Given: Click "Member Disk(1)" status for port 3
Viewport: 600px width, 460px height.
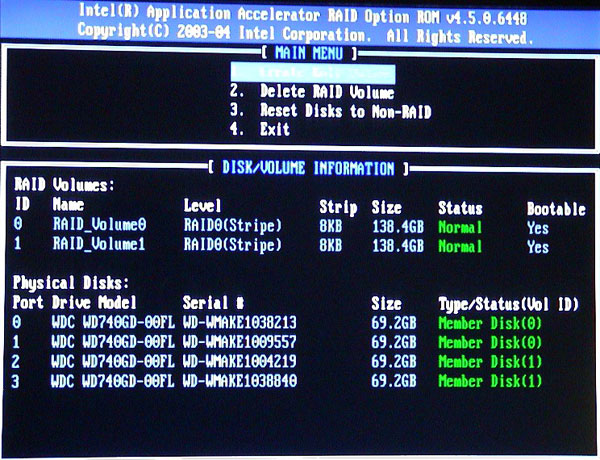Looking at the screenshot, I should coord(490,381).
